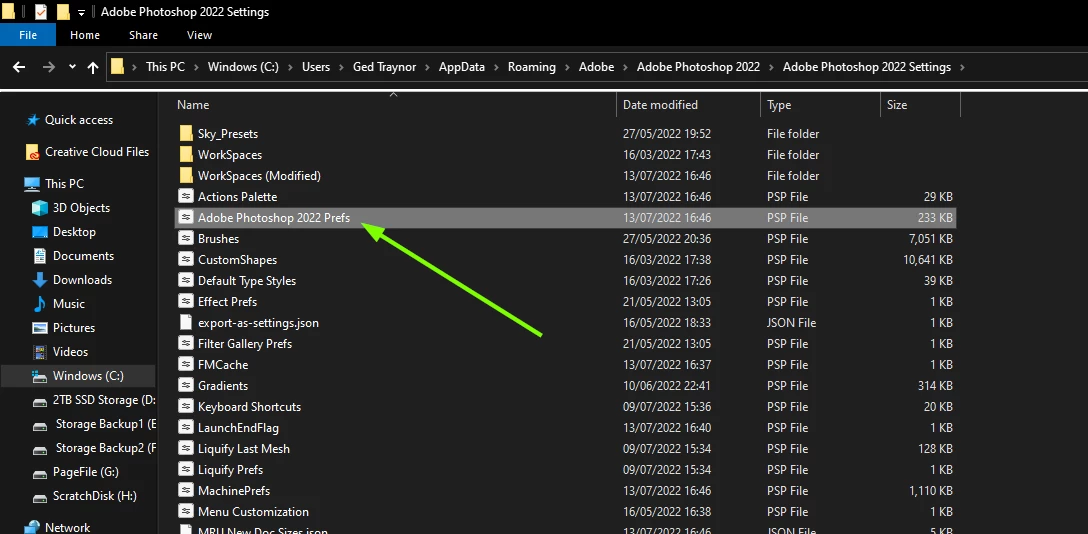Select Creative Cloud Files in sidebar

pos(96,152)
